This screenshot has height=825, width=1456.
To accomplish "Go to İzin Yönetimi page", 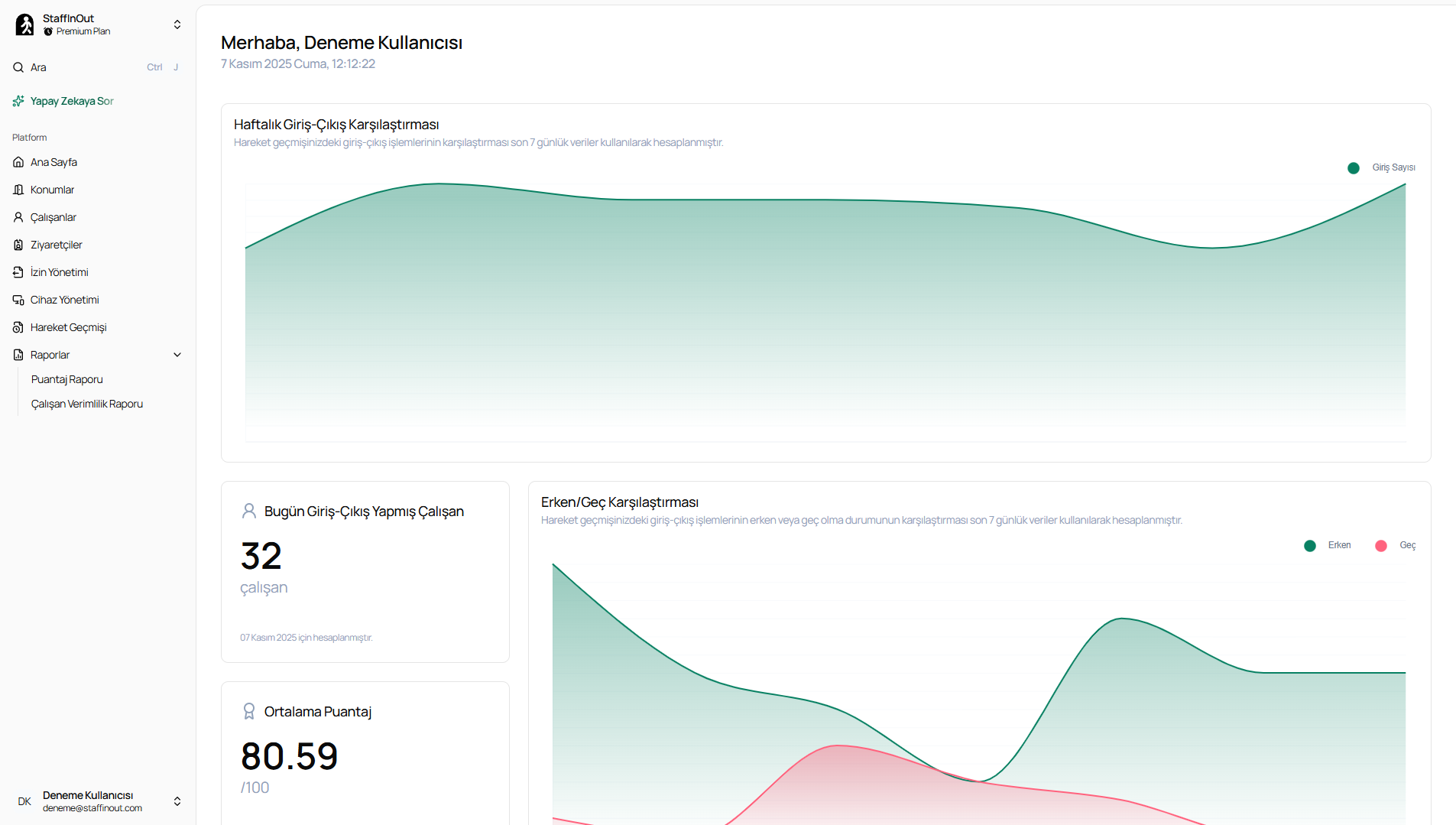I will (x=60, y=272).
